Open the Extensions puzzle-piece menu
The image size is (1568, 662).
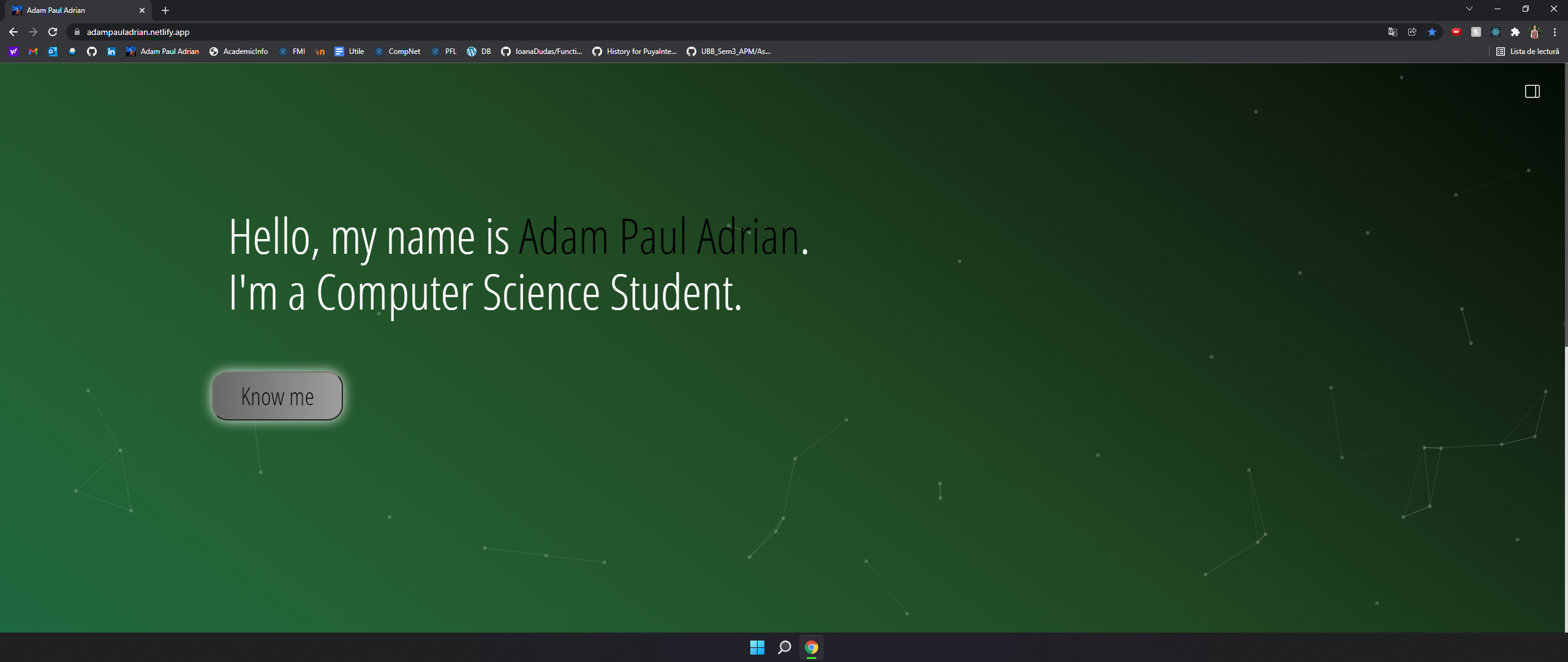1515,32
